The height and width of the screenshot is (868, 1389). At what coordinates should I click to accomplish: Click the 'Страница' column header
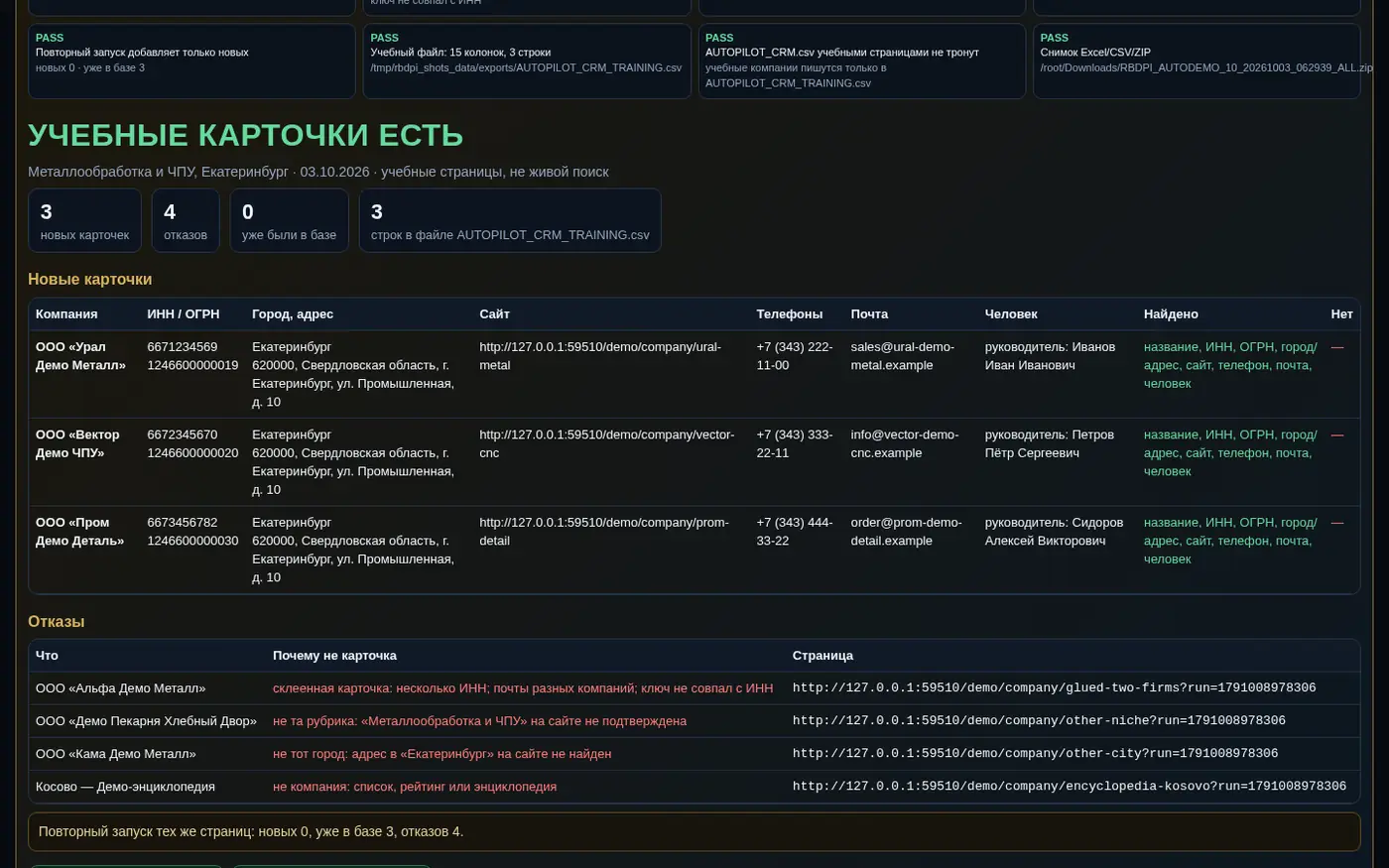tap(822, 656)
